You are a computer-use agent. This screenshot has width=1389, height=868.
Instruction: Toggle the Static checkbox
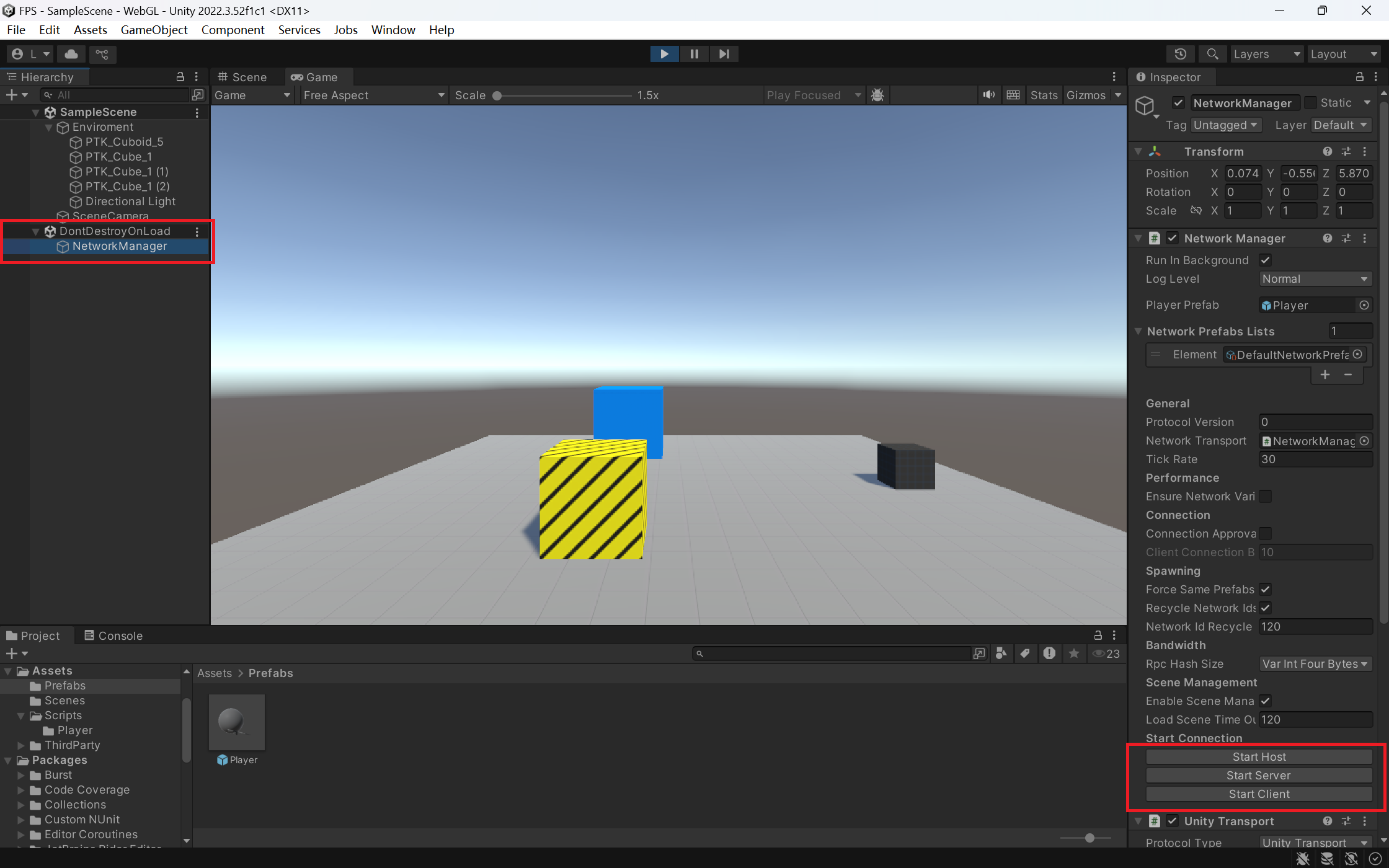click(1310, 103)
